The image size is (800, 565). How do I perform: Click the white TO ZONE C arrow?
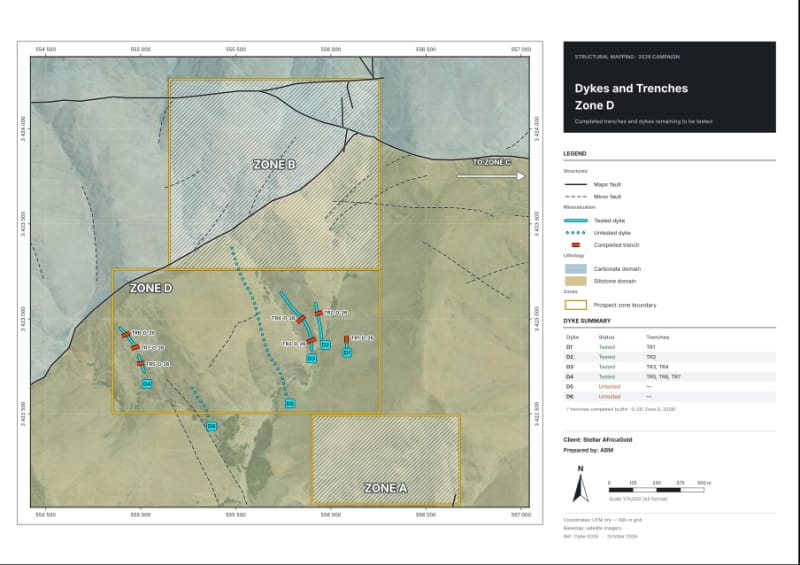click(x=491, y=176)
